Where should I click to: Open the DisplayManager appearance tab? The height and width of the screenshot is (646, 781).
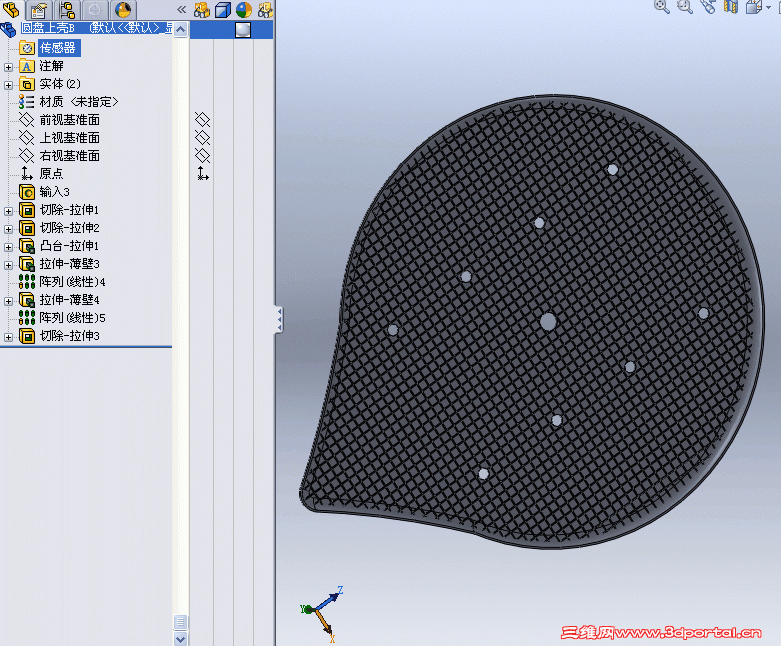tap(123, 9)
